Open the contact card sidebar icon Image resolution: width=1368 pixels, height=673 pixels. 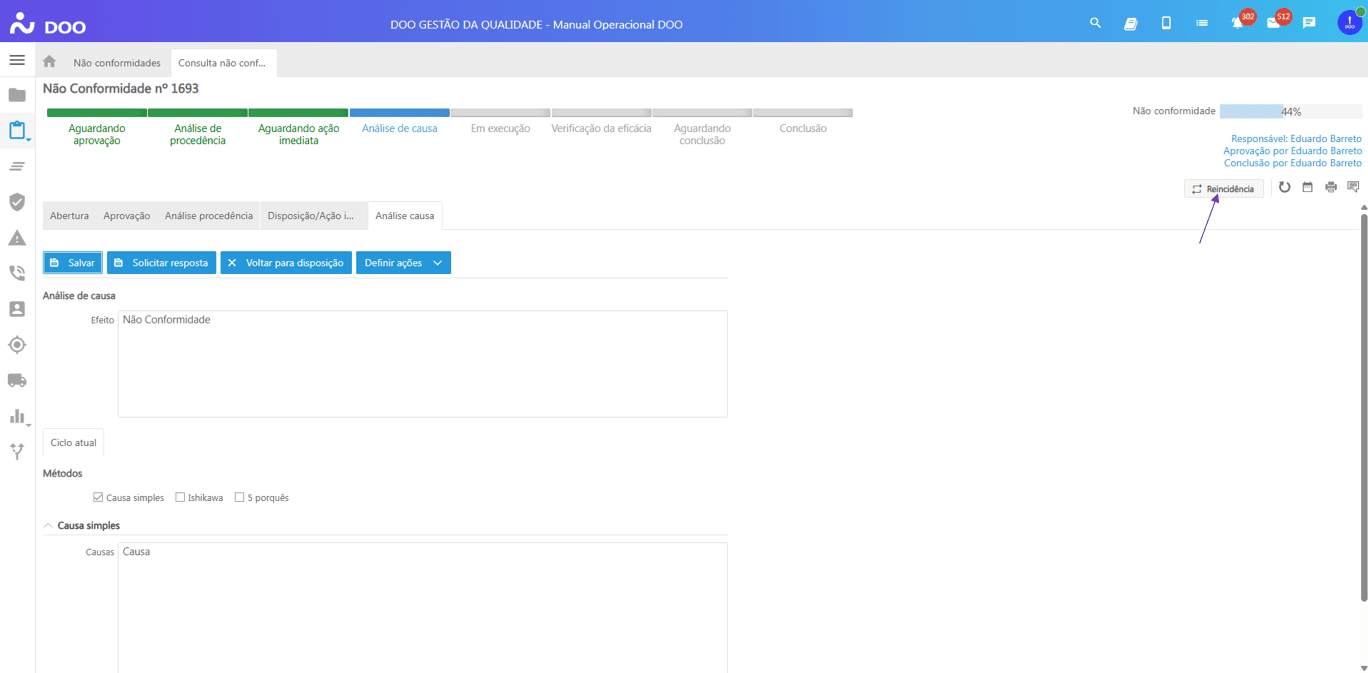coord(17,309)
